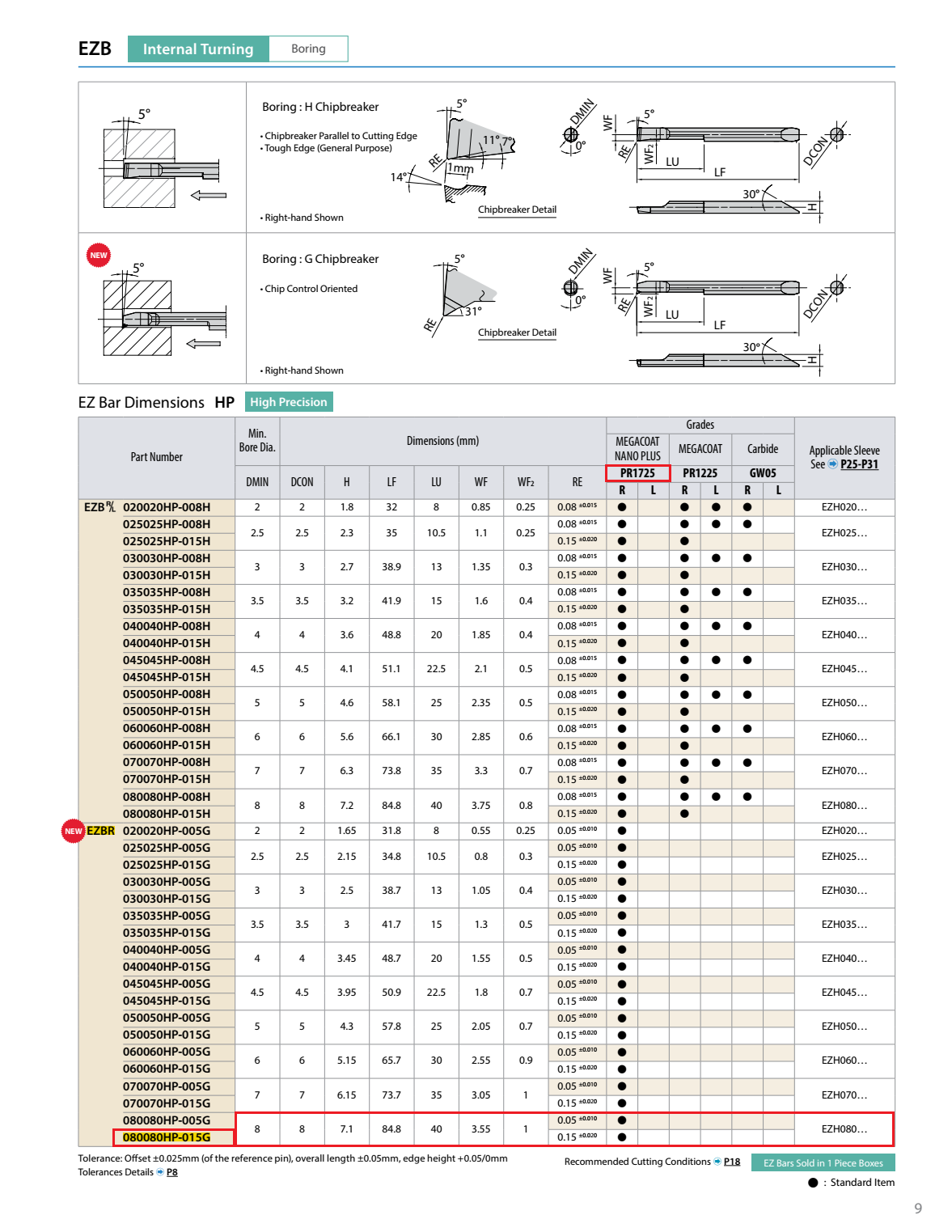Viewport: 952px width, 1232px height.
Task: Click the DMIN column header
Action: pyautogui.click(x=257, y=482)
